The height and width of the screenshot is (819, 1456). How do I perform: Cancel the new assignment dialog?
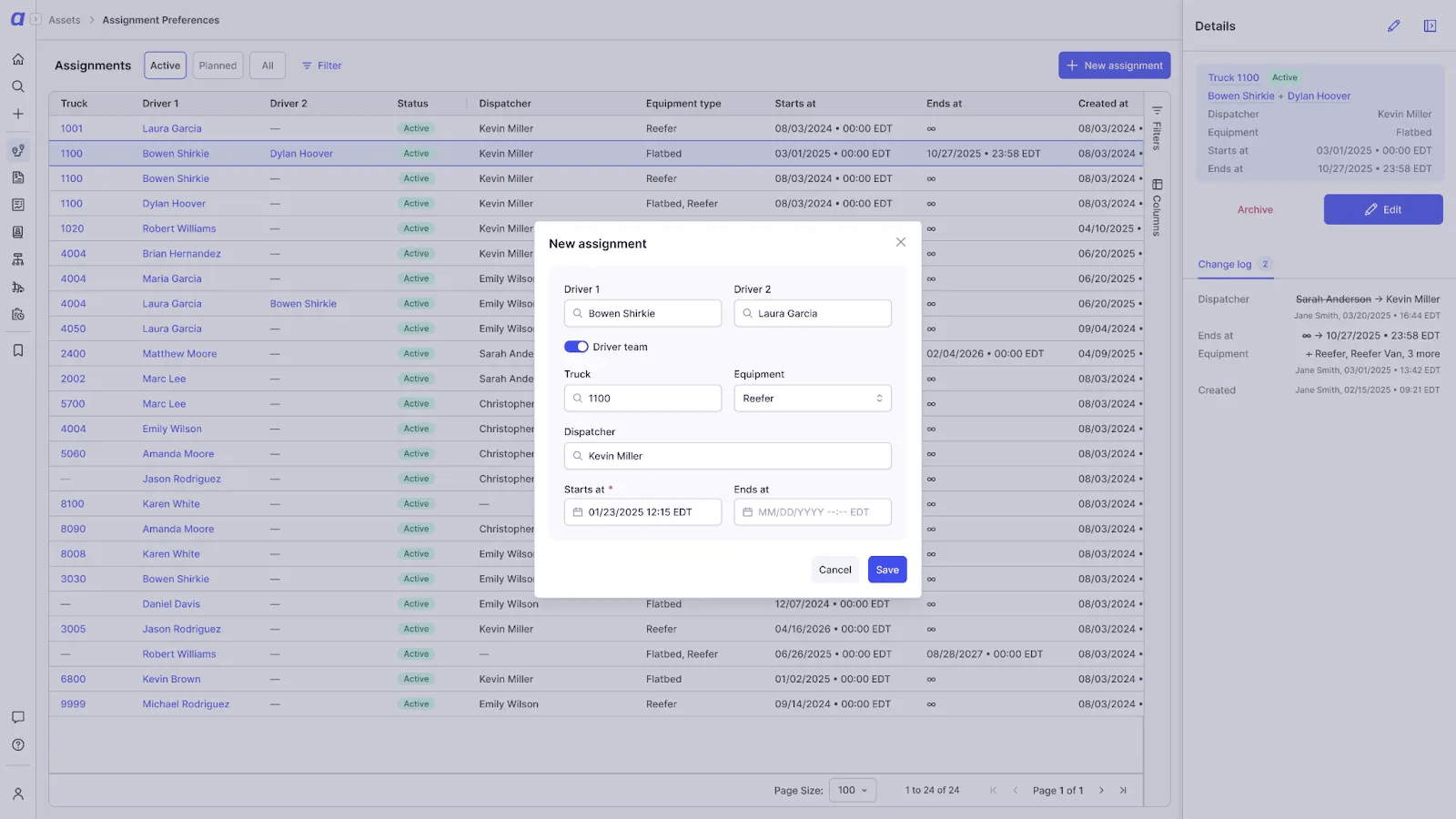coord(834,570)
